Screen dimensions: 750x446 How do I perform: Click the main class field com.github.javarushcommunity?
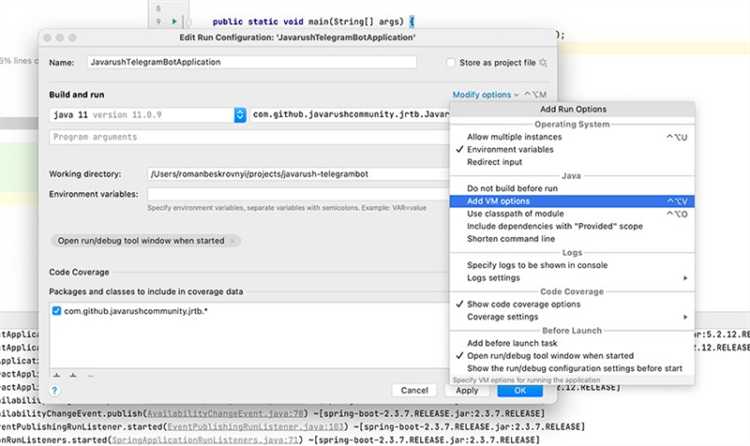point(351,115)
